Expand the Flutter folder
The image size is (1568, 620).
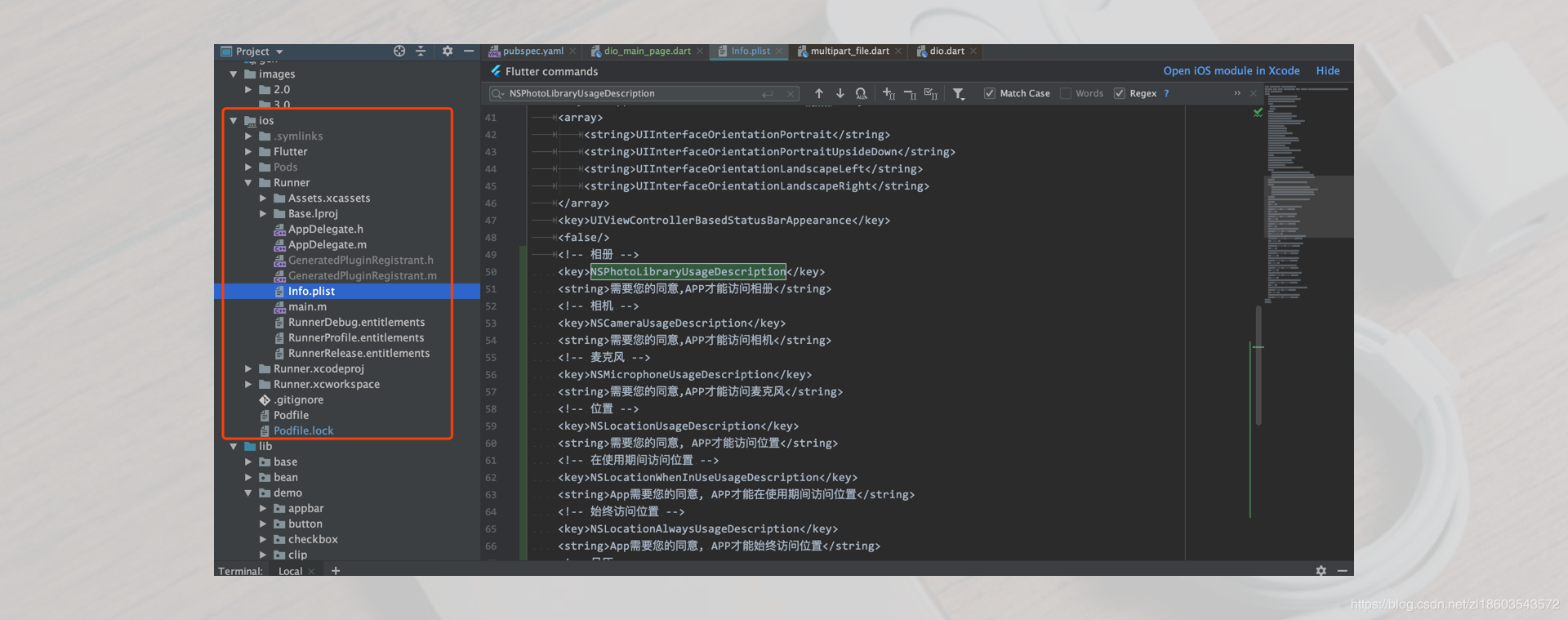pyautogui.click(x=248, y=152)
